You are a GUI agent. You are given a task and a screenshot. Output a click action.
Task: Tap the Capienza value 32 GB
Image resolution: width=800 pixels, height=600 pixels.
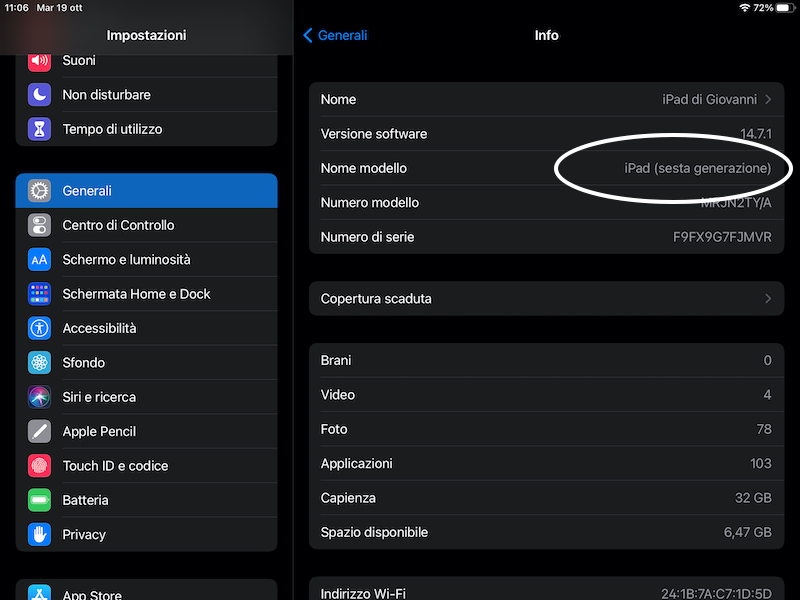pyautogui.click(x=753, y=498)
